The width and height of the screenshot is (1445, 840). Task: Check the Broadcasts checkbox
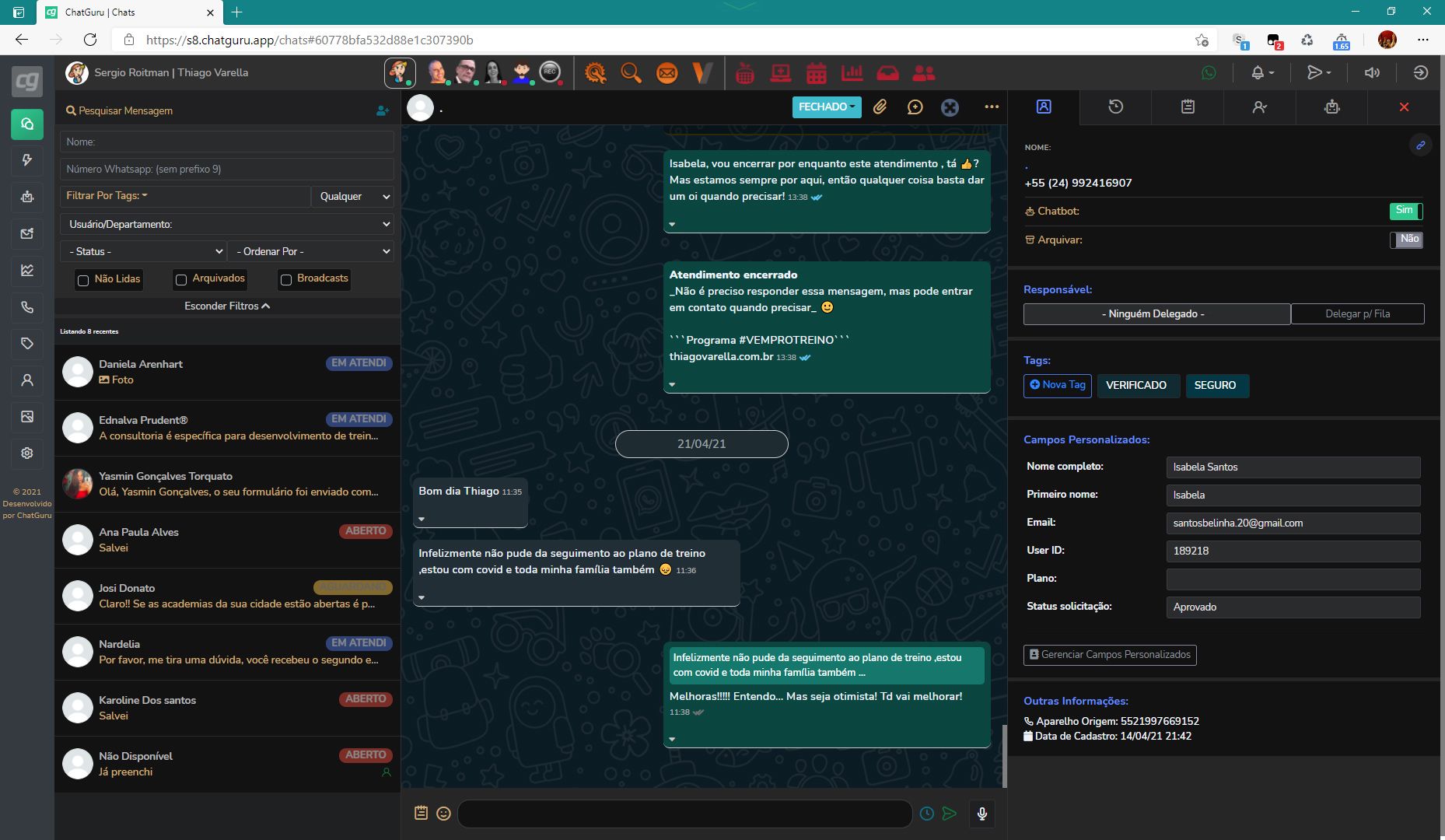pyautogui.click(x=286, y=280)
